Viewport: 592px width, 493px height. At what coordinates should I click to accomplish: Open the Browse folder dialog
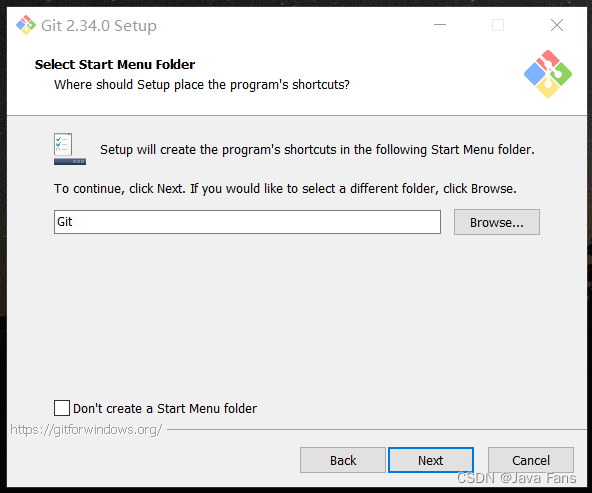[497, 222]
